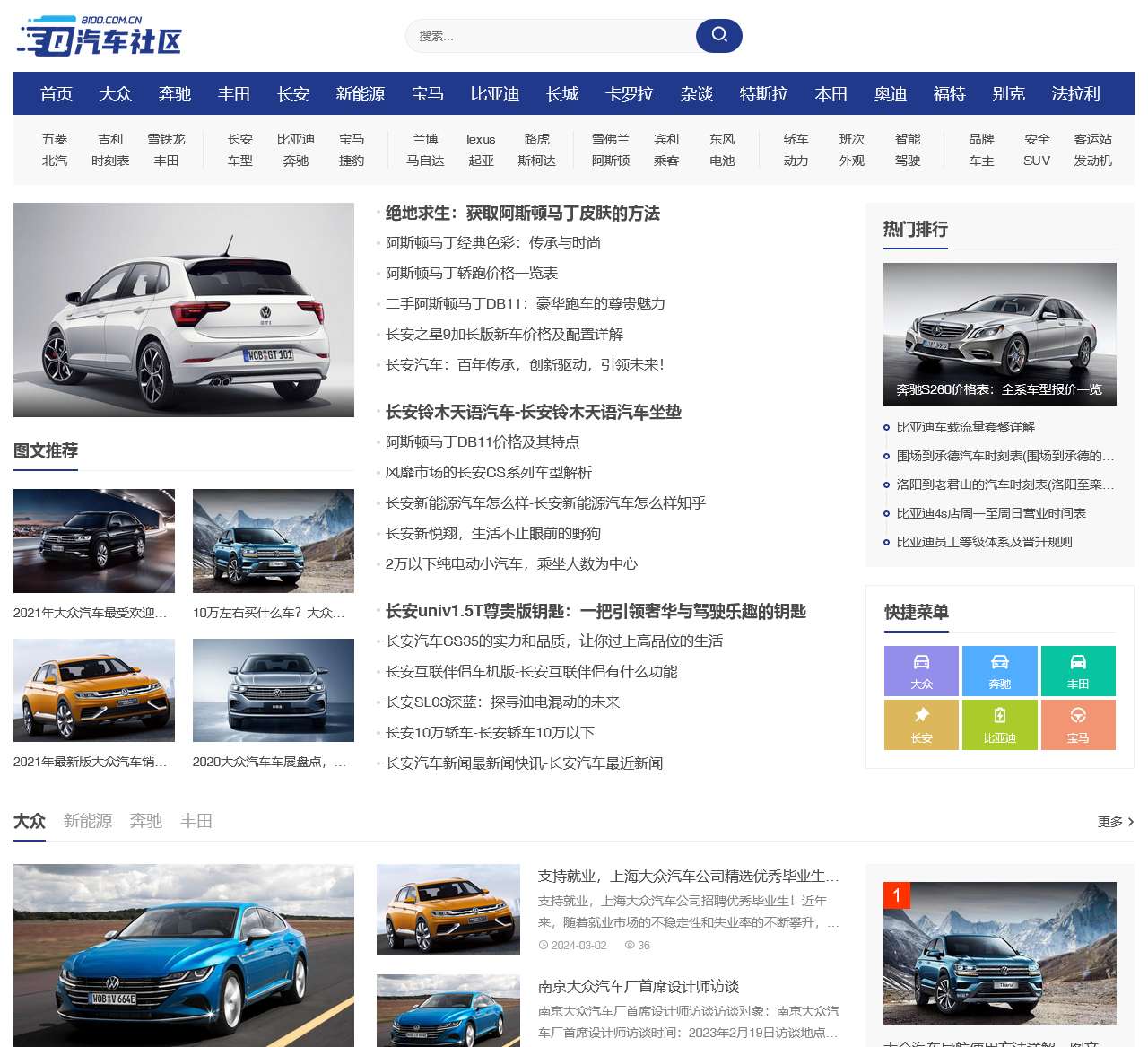
Task: Open the 长安铃木天语汽车坐垫 headline
Action: 533,412
